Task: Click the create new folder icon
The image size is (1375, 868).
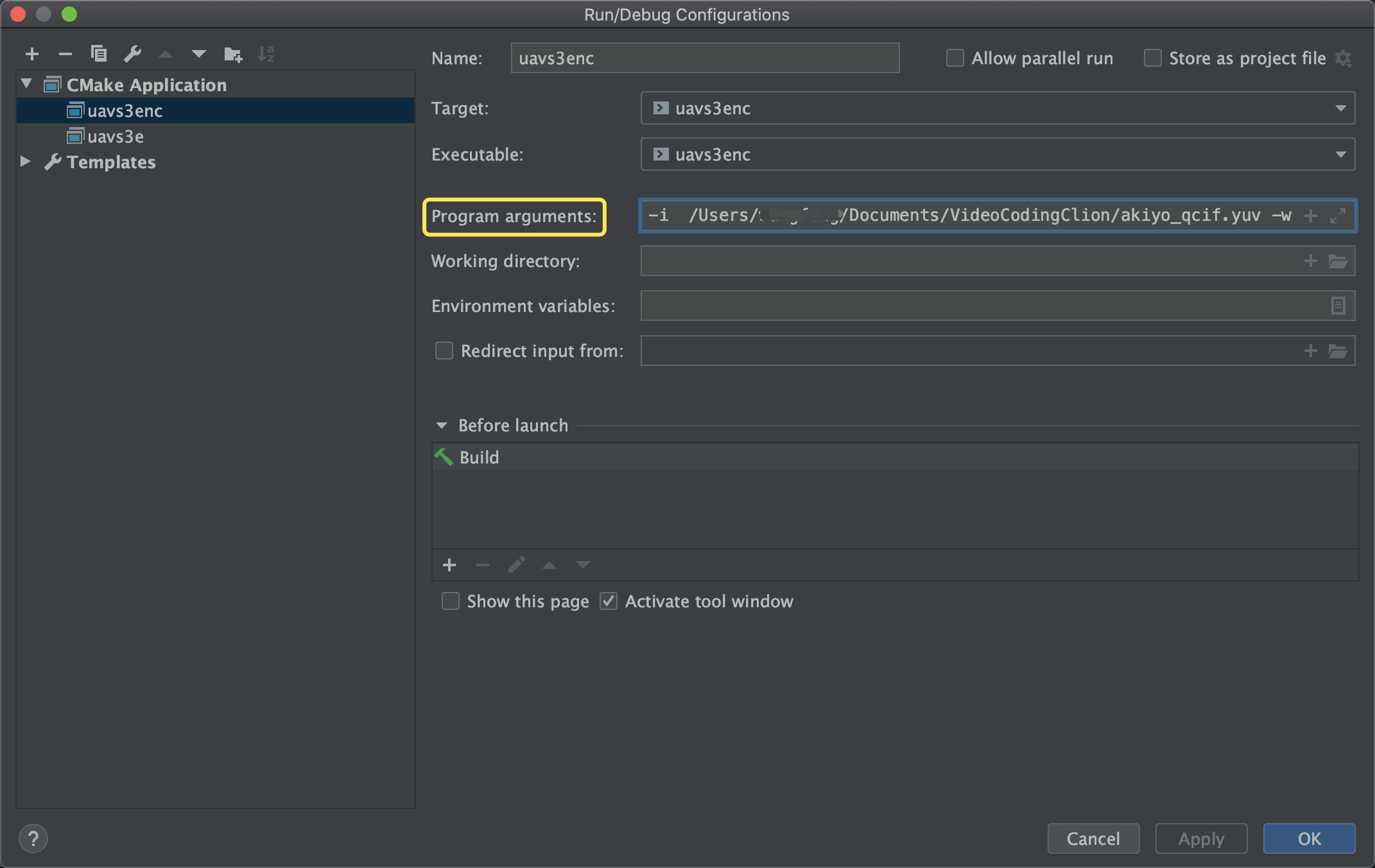Action: pos(232,55)
